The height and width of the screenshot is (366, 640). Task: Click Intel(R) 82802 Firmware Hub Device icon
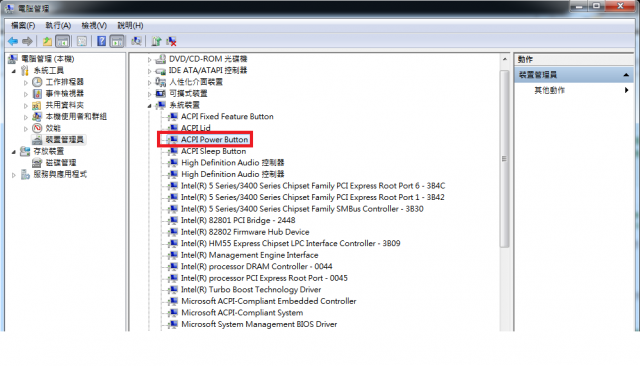pyautogui.click(x=173, y=232)
